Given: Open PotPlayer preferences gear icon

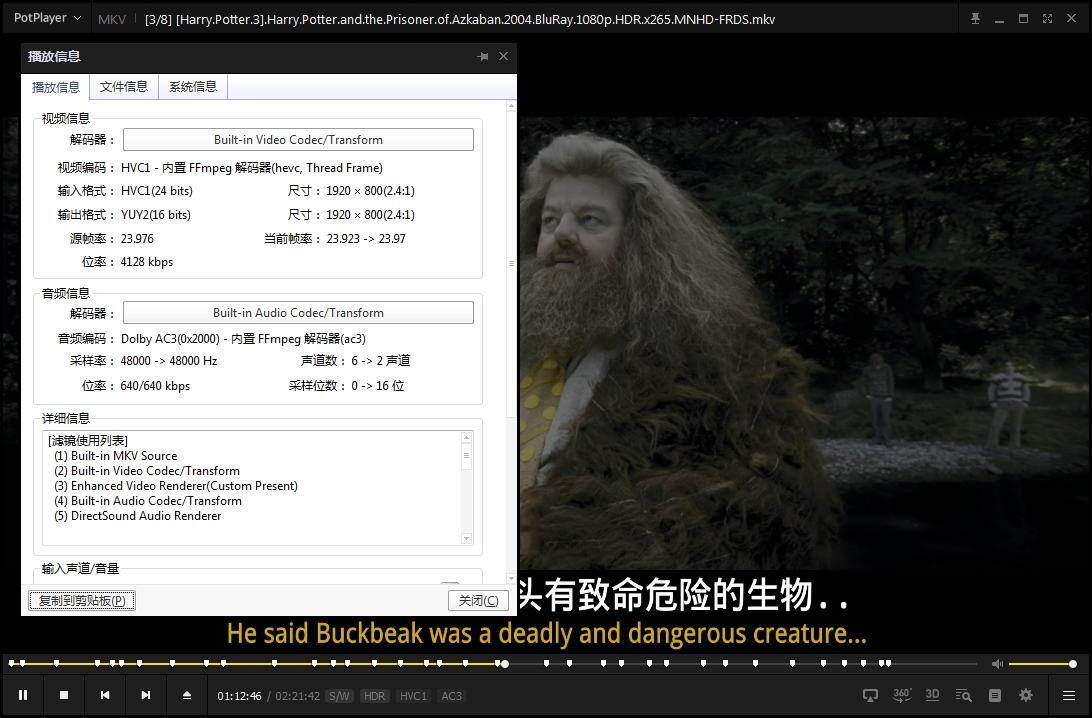Looking at the screenshot, I should point(1025,695).
